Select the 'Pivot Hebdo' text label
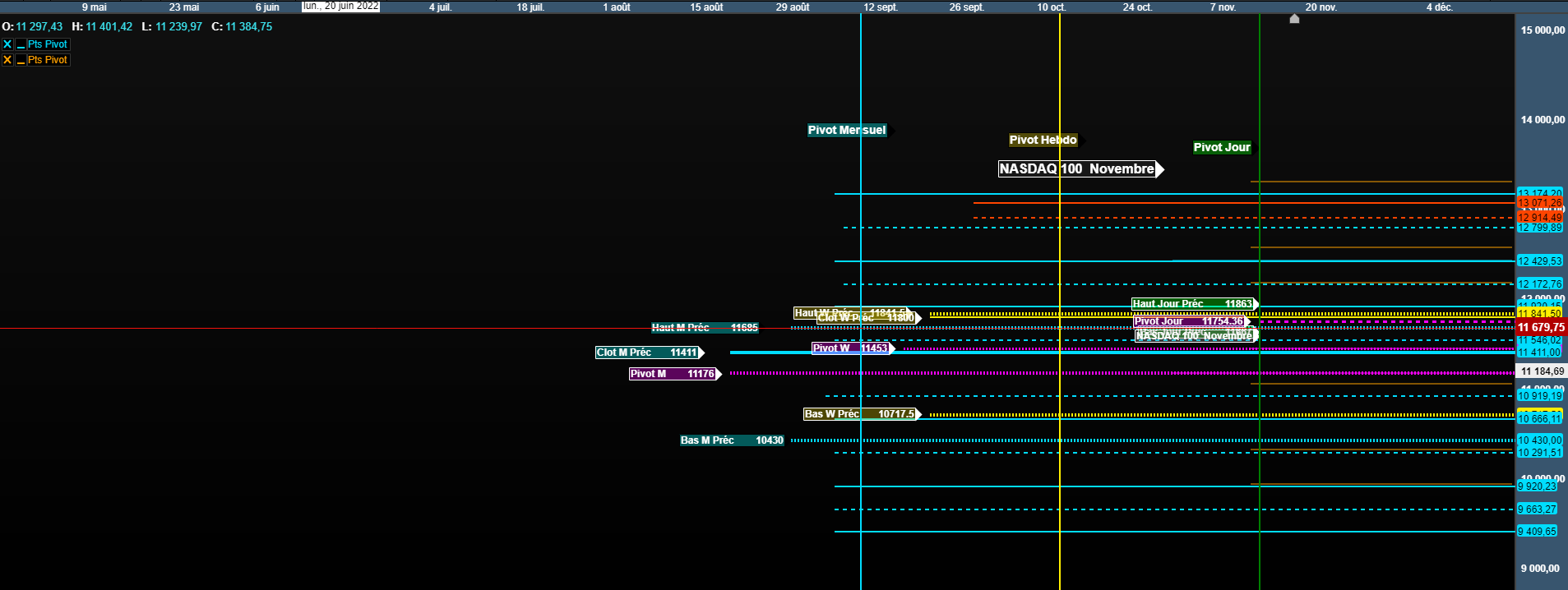 1043,140
